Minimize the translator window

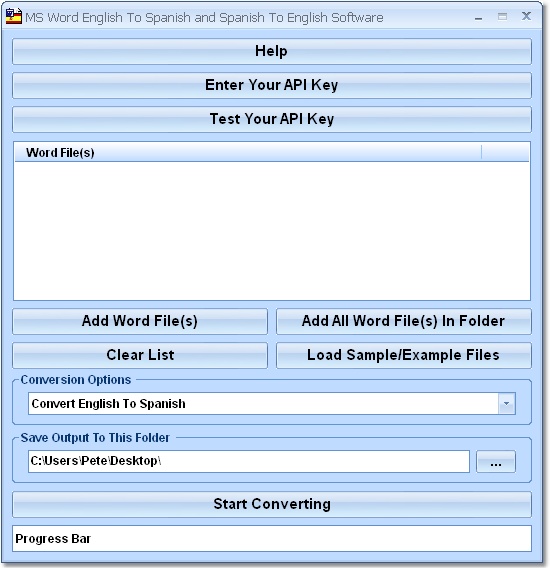click(x=478, y=17)
